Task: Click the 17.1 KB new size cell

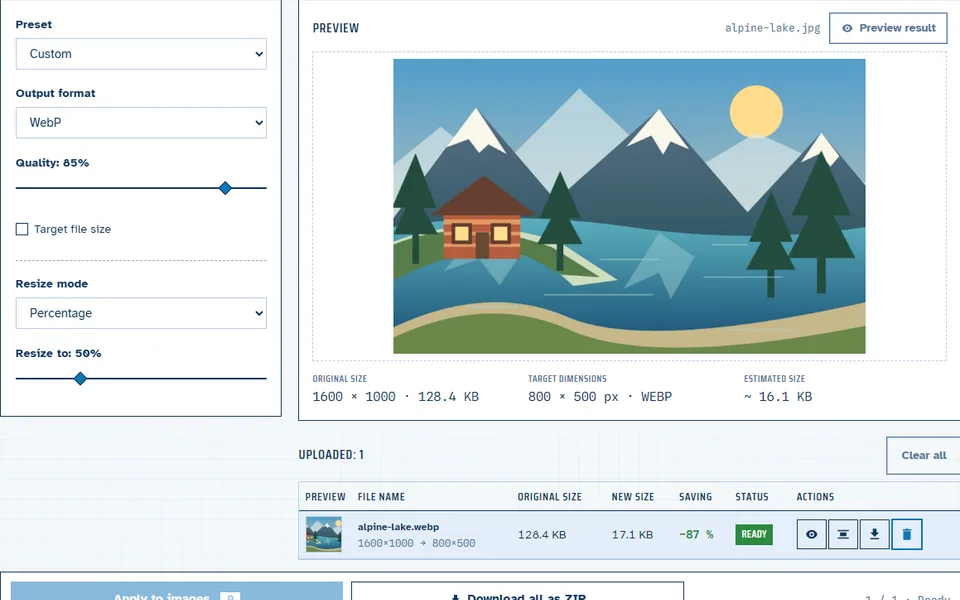Action: pos(632,534)
